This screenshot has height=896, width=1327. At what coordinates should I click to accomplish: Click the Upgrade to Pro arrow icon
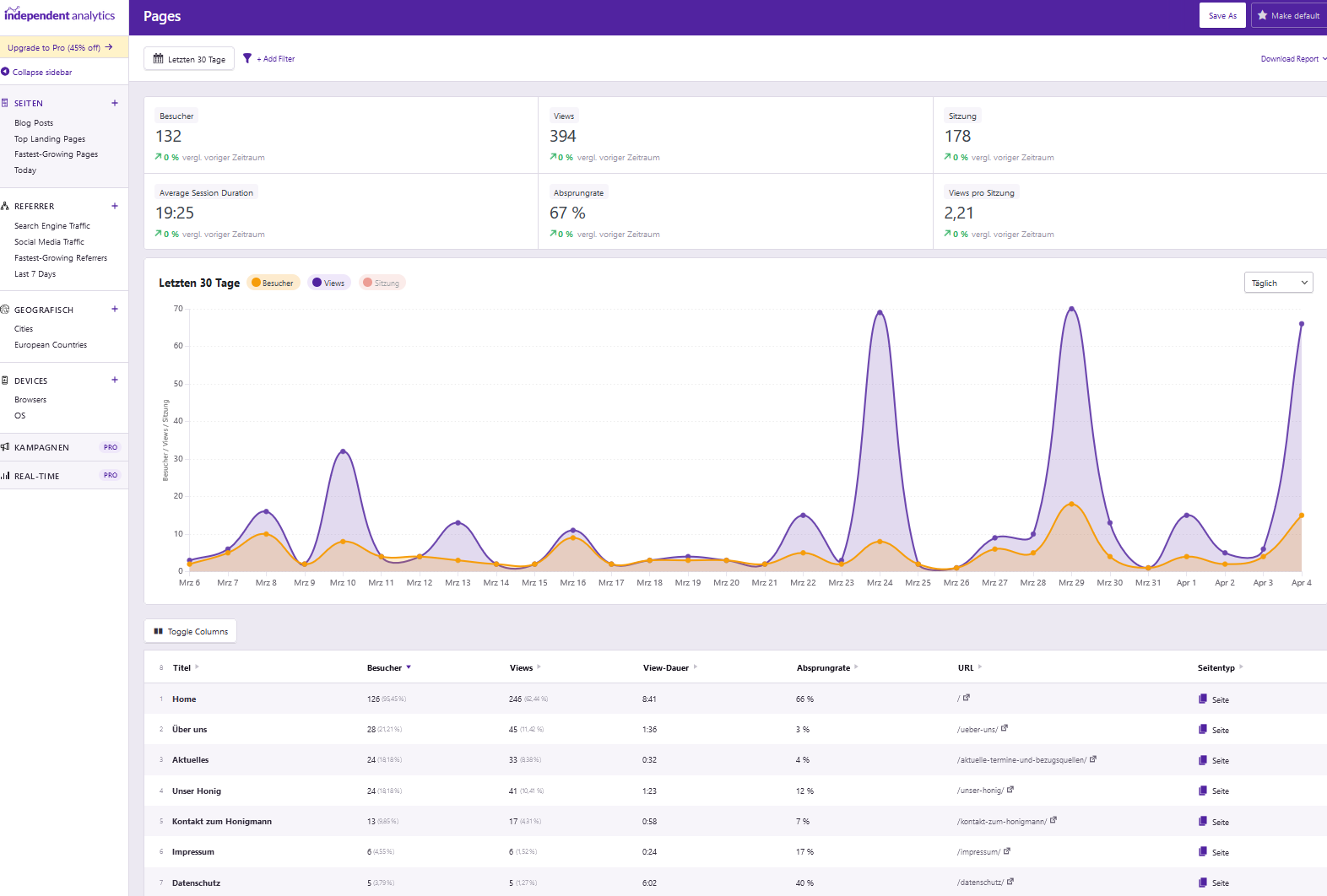109,47
